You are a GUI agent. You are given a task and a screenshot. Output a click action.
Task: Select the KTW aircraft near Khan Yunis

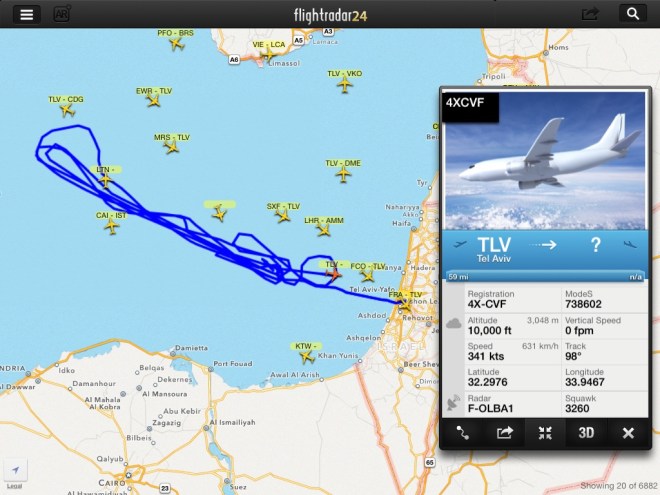307,357
